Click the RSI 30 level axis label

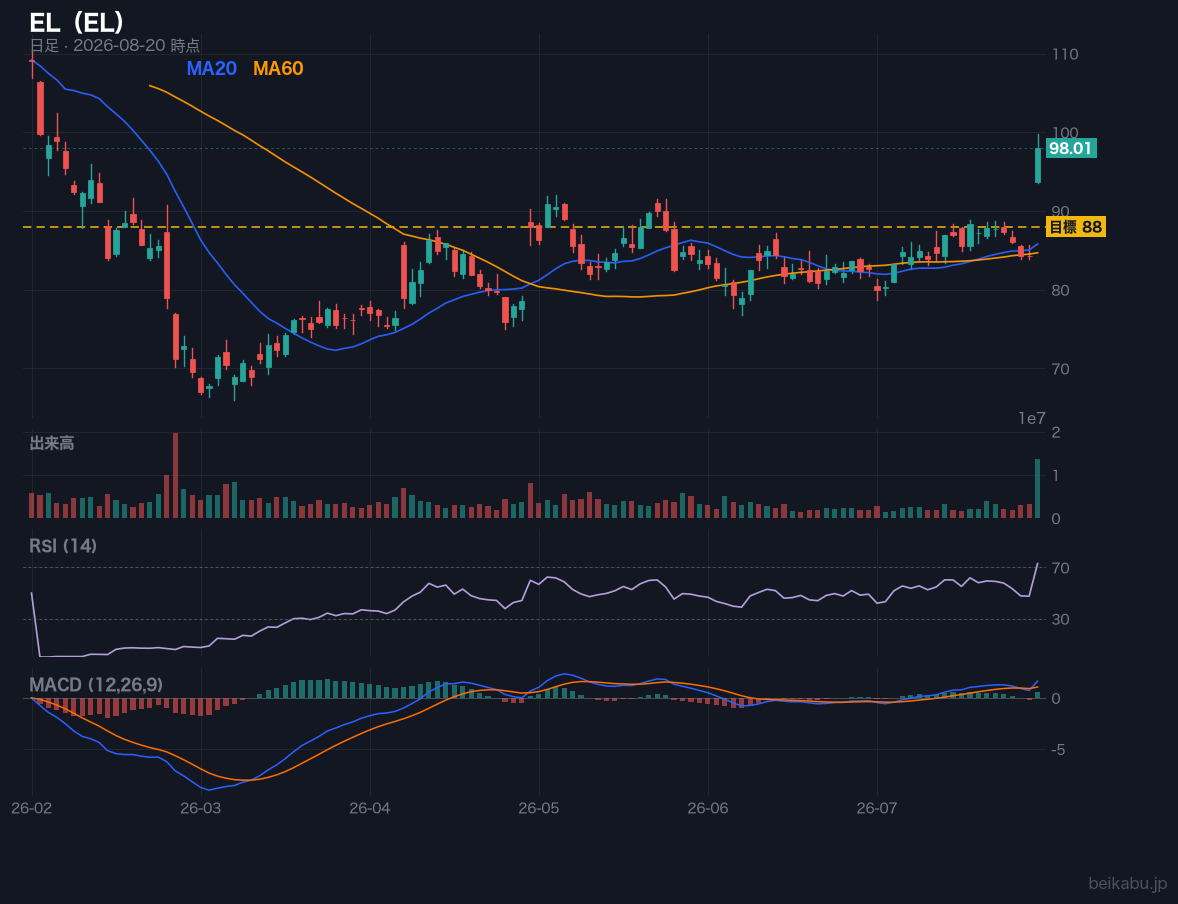click(1060, 619)
